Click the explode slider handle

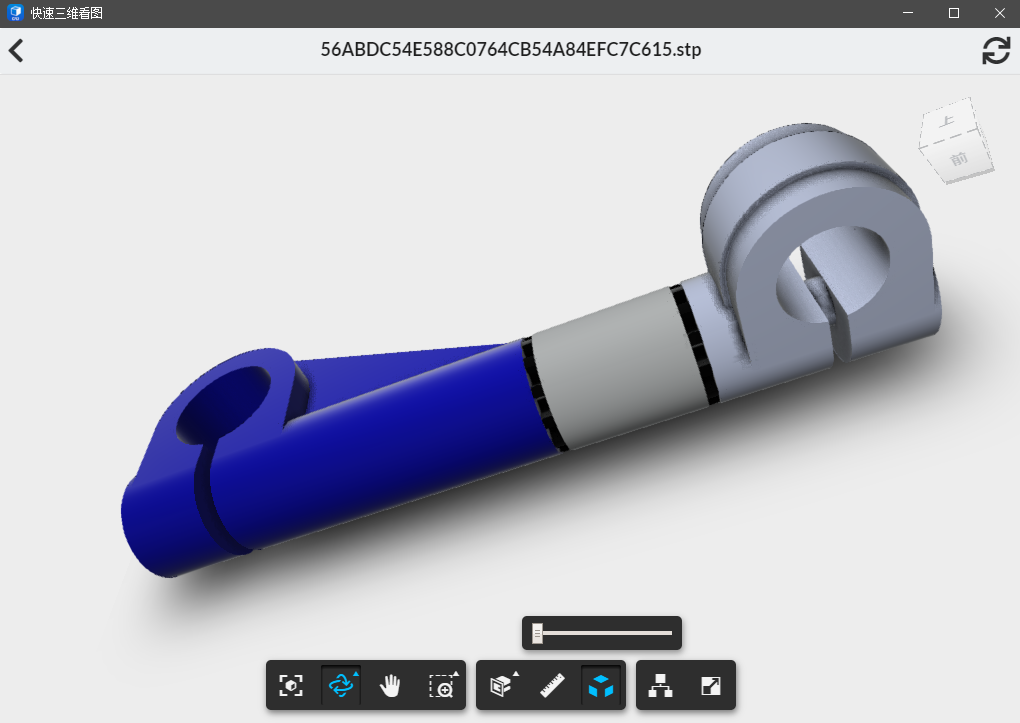coord(540,633)
